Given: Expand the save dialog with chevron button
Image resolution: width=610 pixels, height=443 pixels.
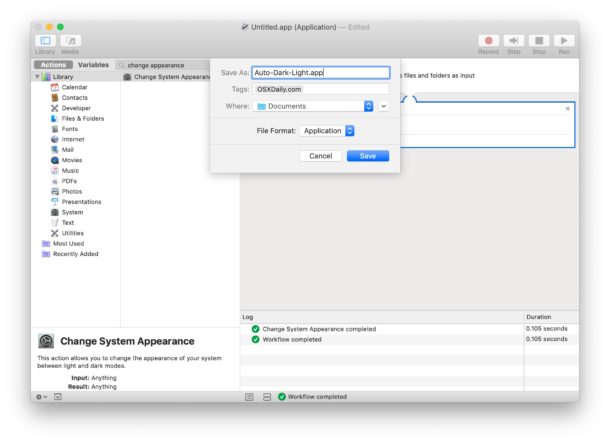Looking at the screenshot, I should pyautogui.click(x=383, y=106).
